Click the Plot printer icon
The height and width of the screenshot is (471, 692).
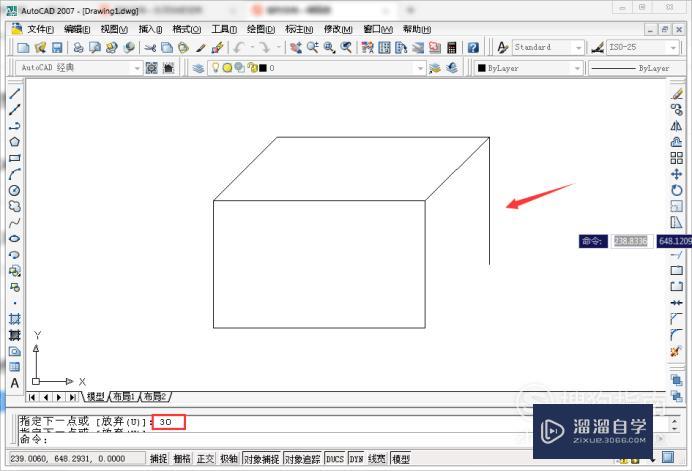(x=79, y=47)
